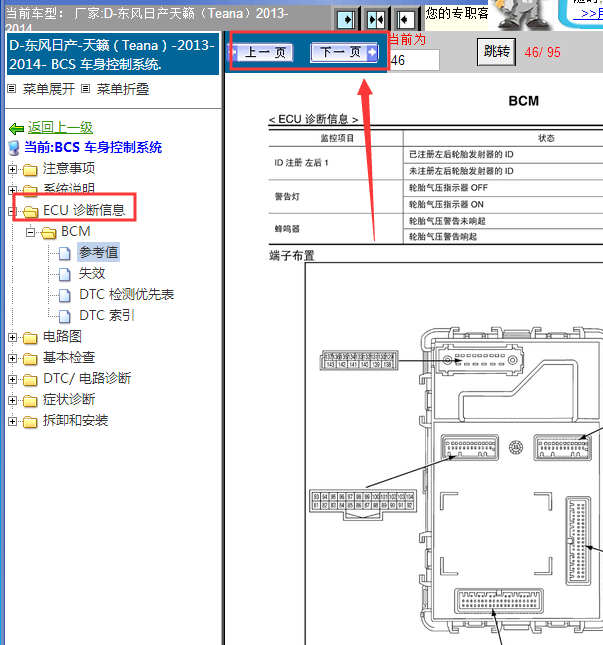Viewport: 603px width, 645px height.
Task: Expand the DTC/ 电路诊断 tree node
Action: (12, 379)
